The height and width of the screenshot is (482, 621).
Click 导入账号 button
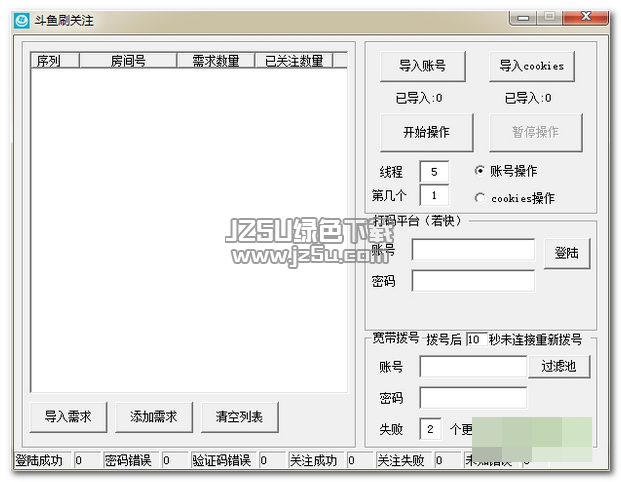(x=423, y=66)
